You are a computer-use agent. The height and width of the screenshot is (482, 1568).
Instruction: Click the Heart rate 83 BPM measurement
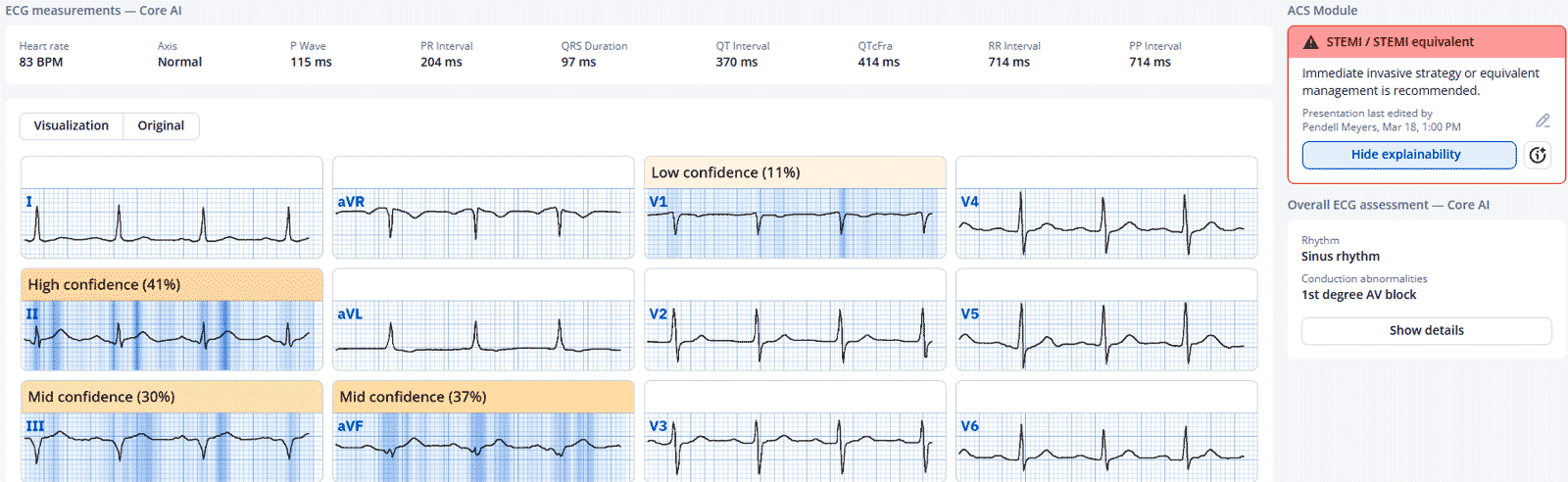click(x=41, y=62)
